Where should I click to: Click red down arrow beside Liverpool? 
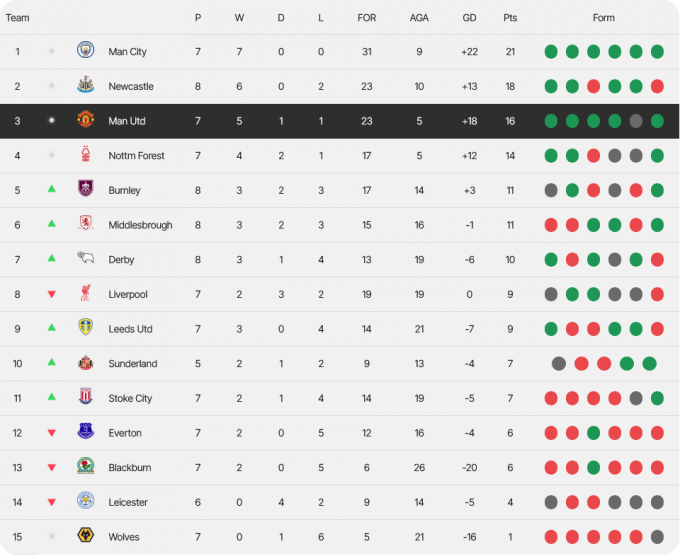tap(52, 294)
